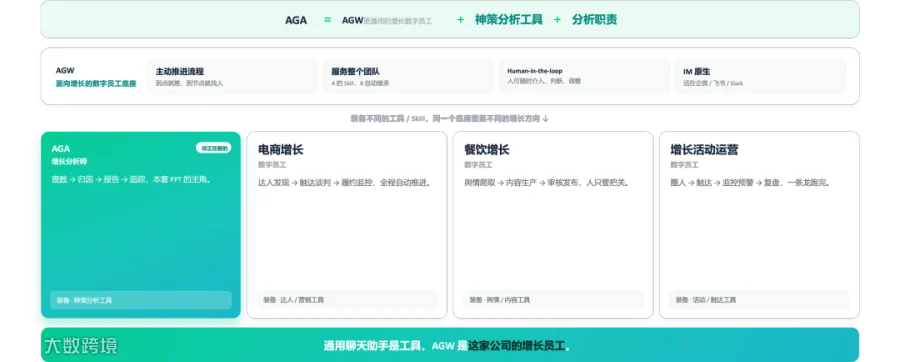This screenshot has width=900, height=362.
Task: Click the 分析职责 text in the formula bar
Action: (x=594, y=20)
